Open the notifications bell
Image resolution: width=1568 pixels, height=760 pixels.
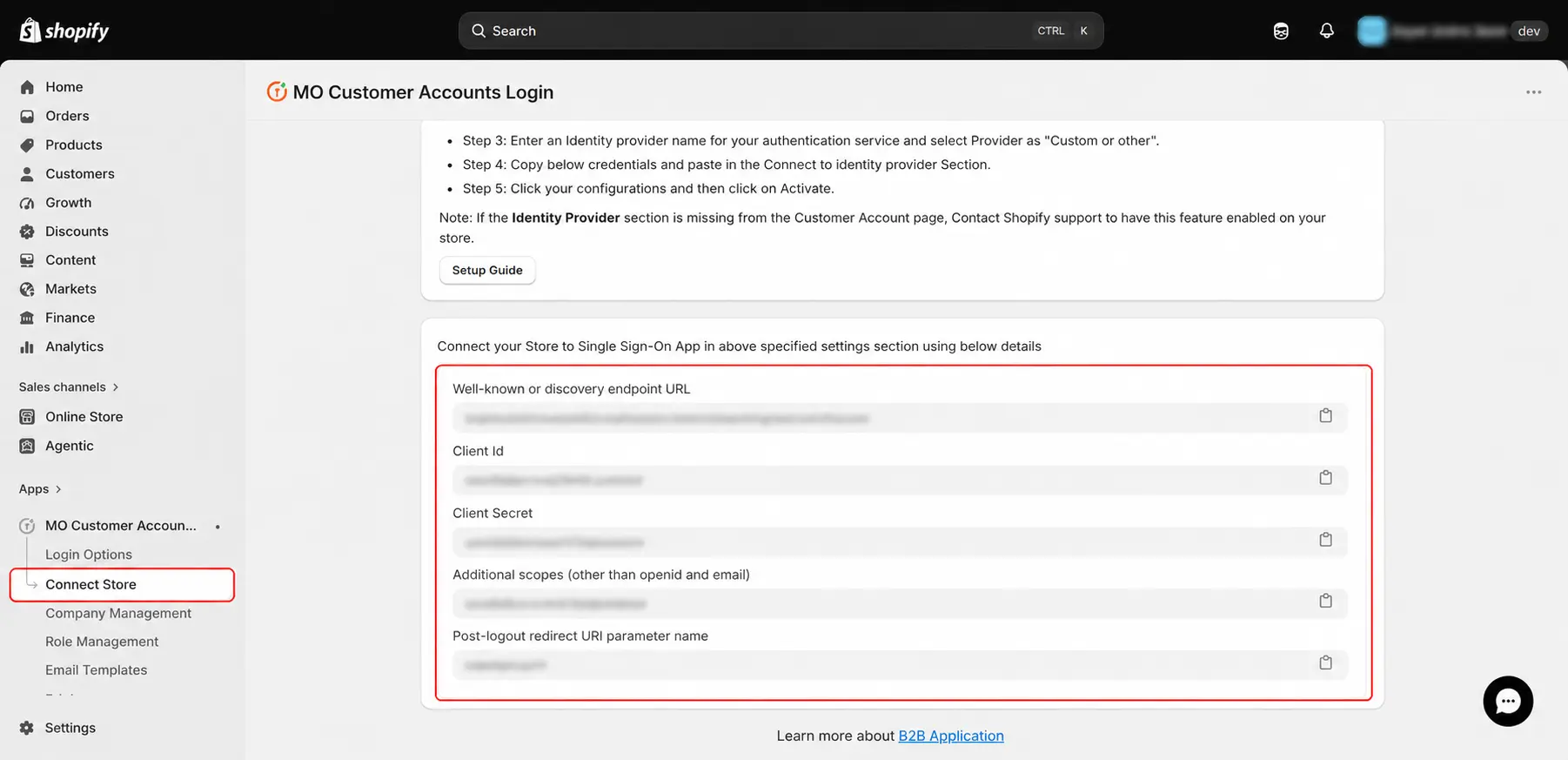(1326, 30)
